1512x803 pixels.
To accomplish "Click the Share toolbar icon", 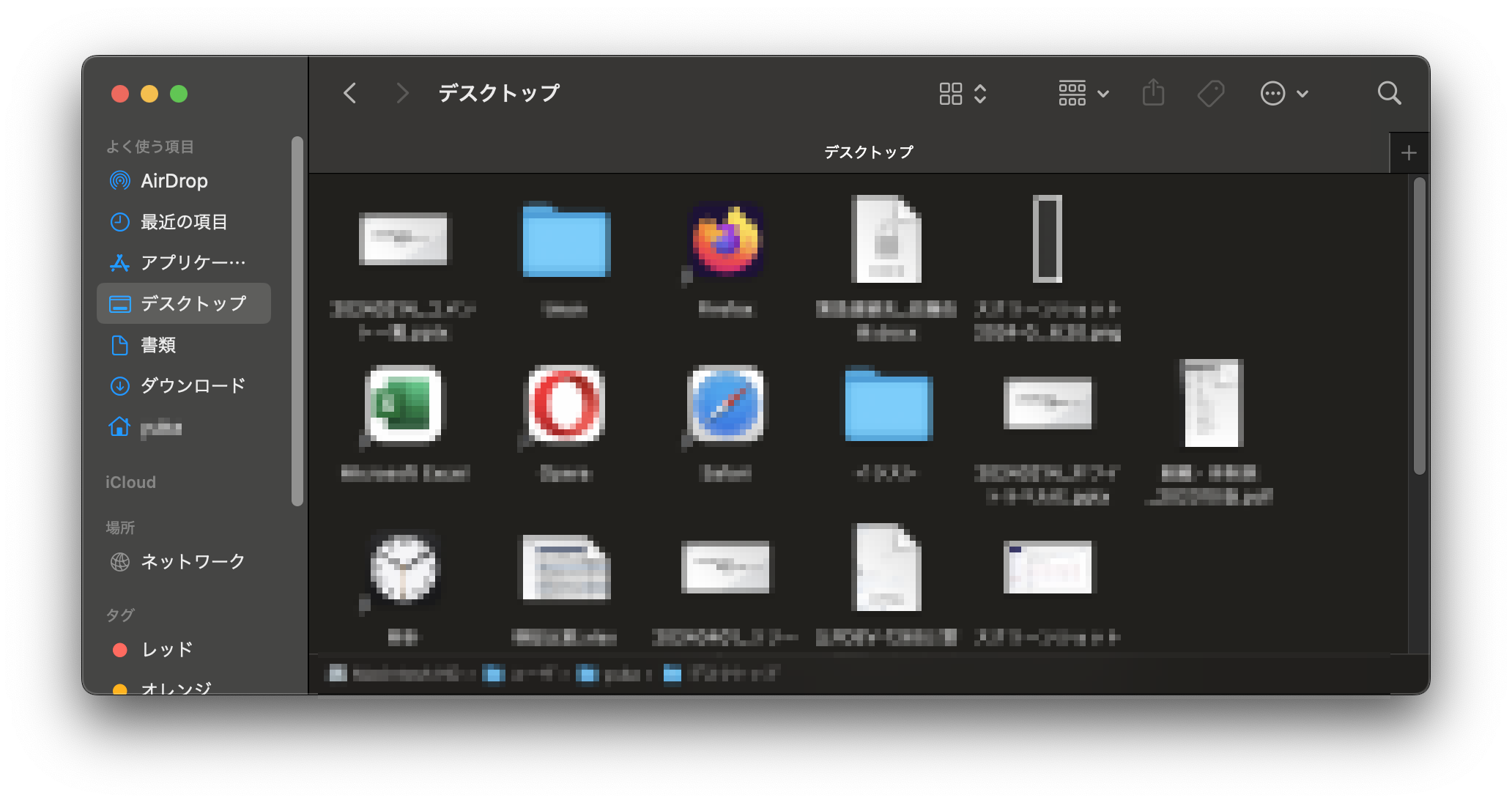I will point(1153,93).
